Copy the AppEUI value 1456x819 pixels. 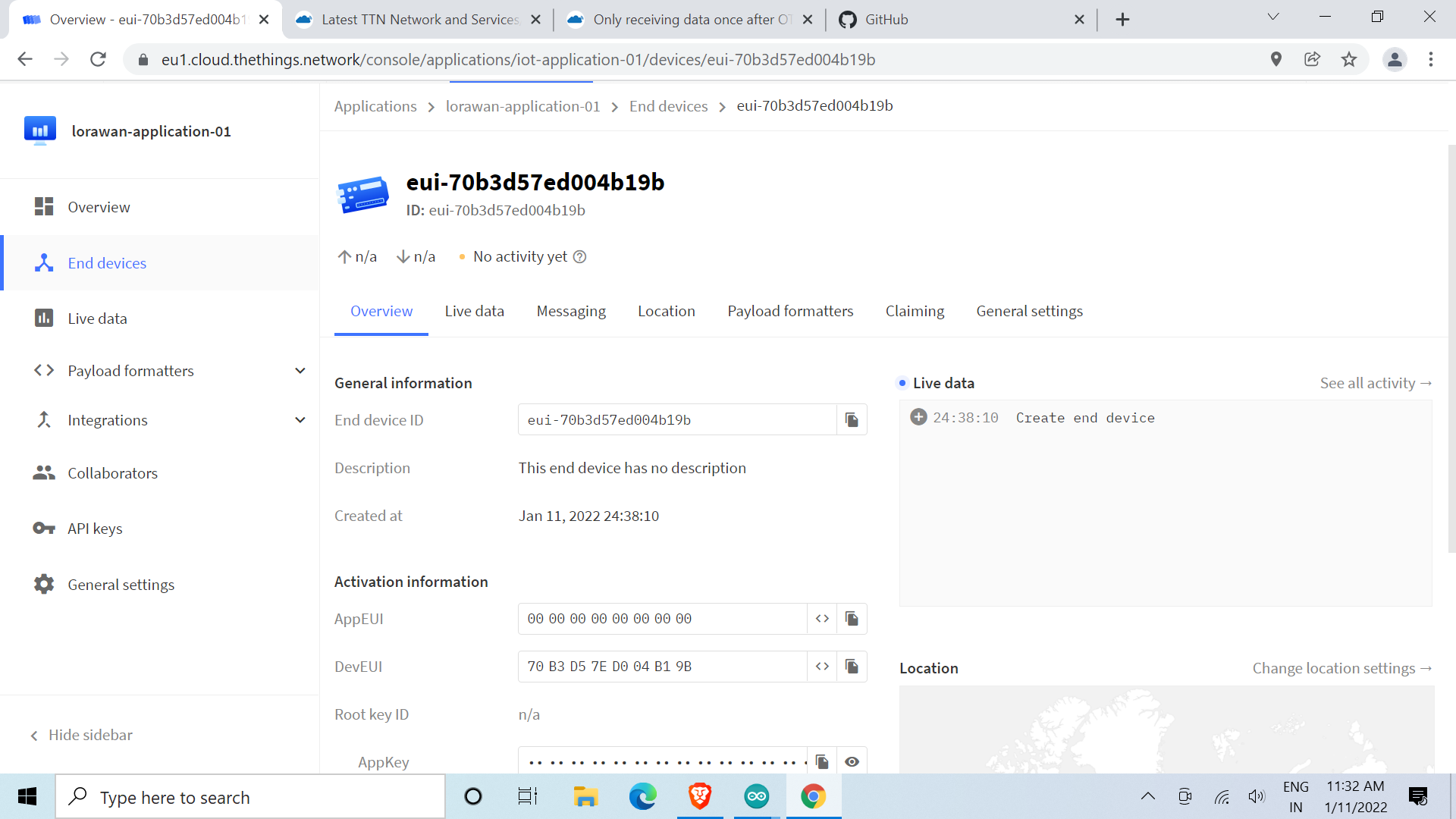[x=852, y=619]
